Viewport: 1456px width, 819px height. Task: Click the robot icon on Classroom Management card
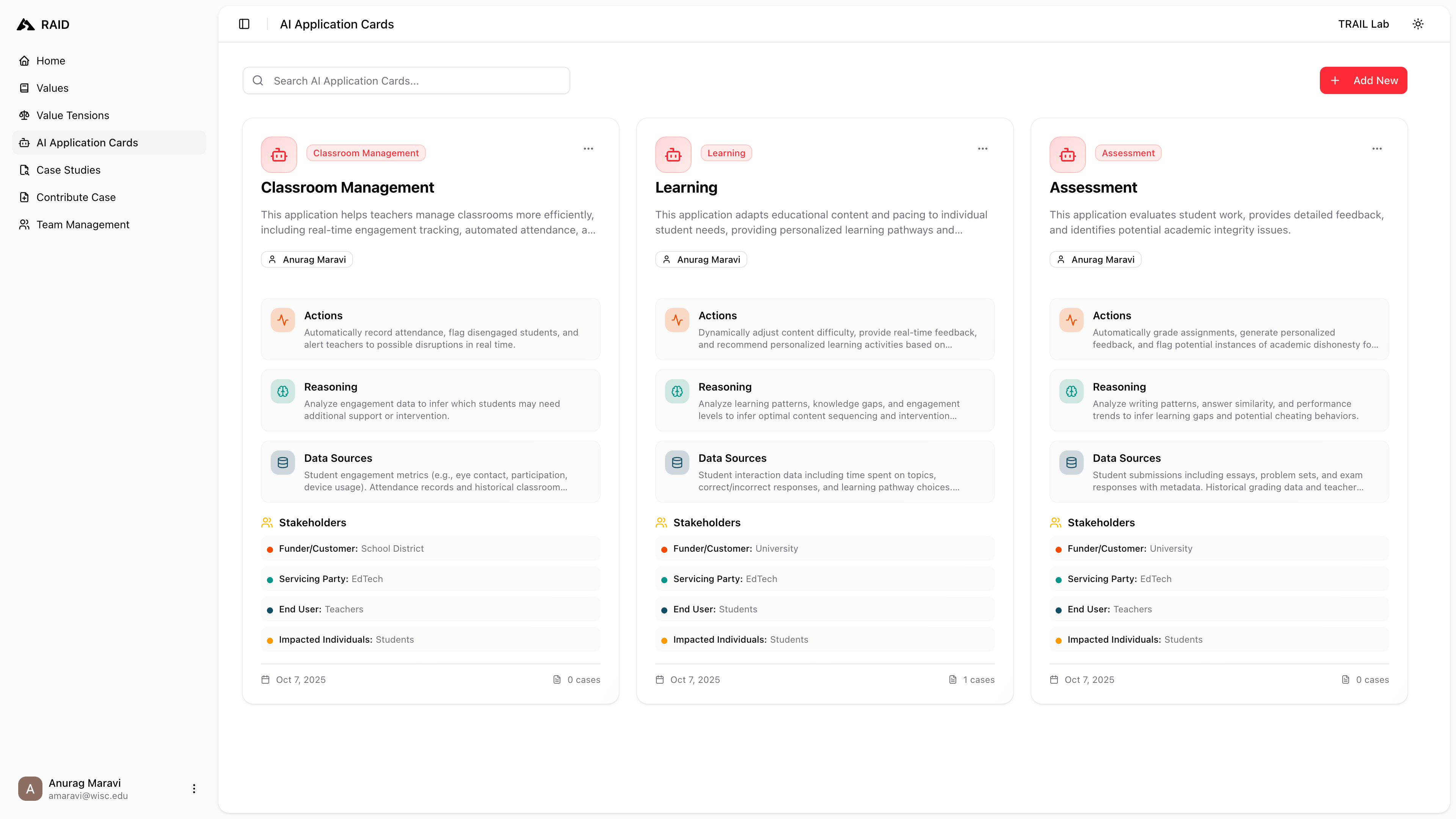point(279,154)
